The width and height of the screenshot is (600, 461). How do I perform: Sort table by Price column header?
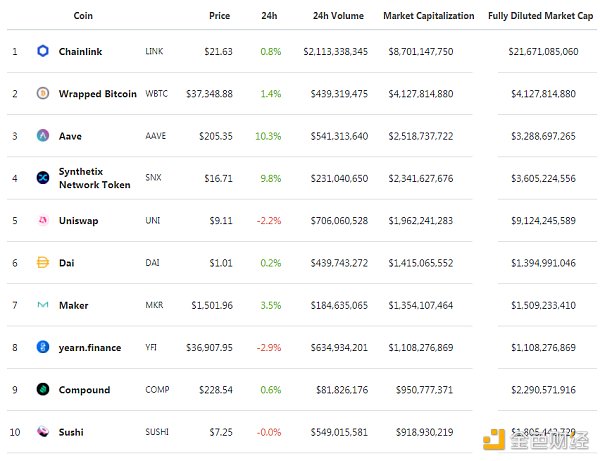click(x=219, y=16)
